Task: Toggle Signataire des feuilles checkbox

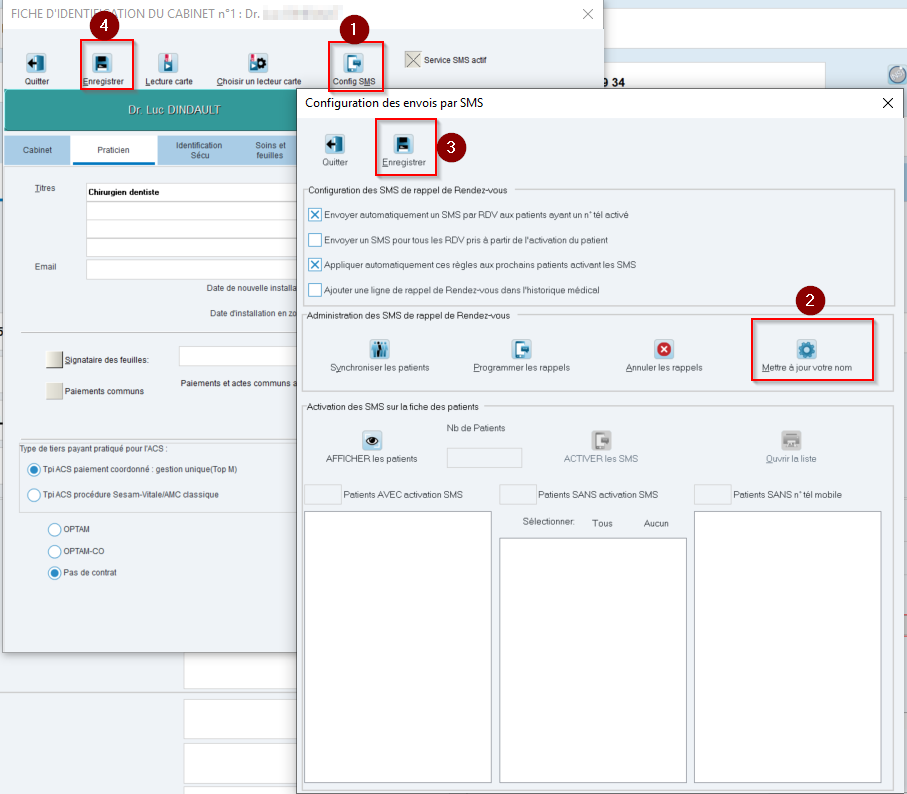Action: pyautogui.click(x=54, y=360)
